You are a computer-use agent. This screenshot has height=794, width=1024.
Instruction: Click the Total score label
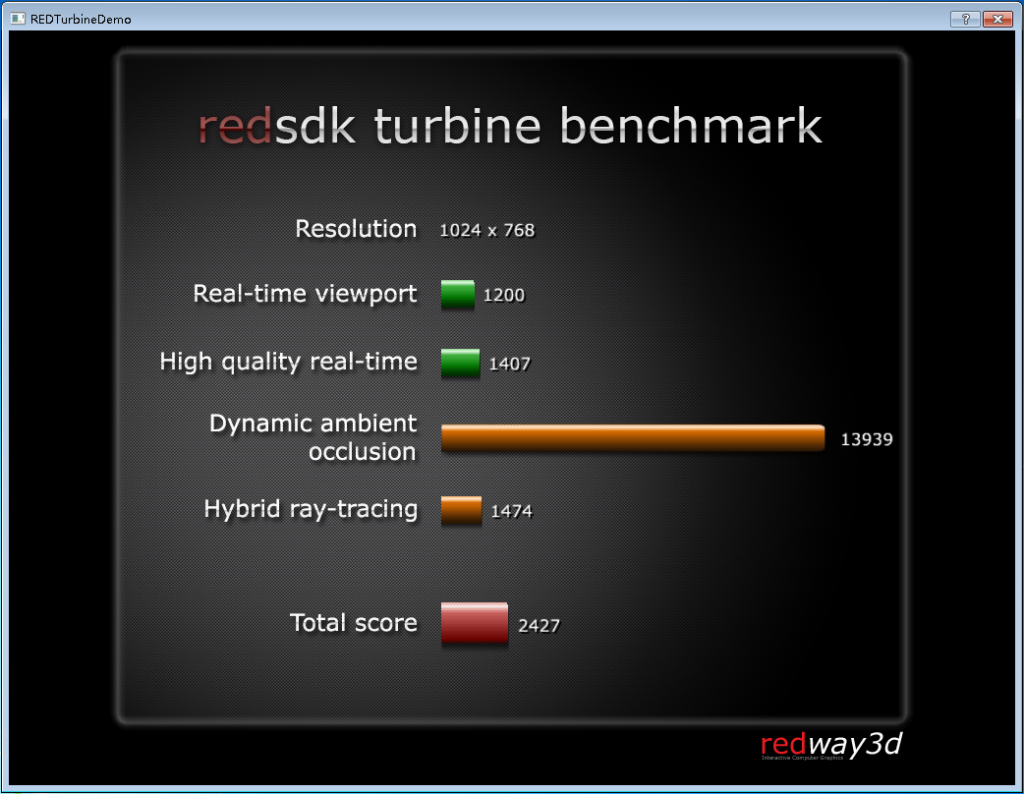pos(353,623)
